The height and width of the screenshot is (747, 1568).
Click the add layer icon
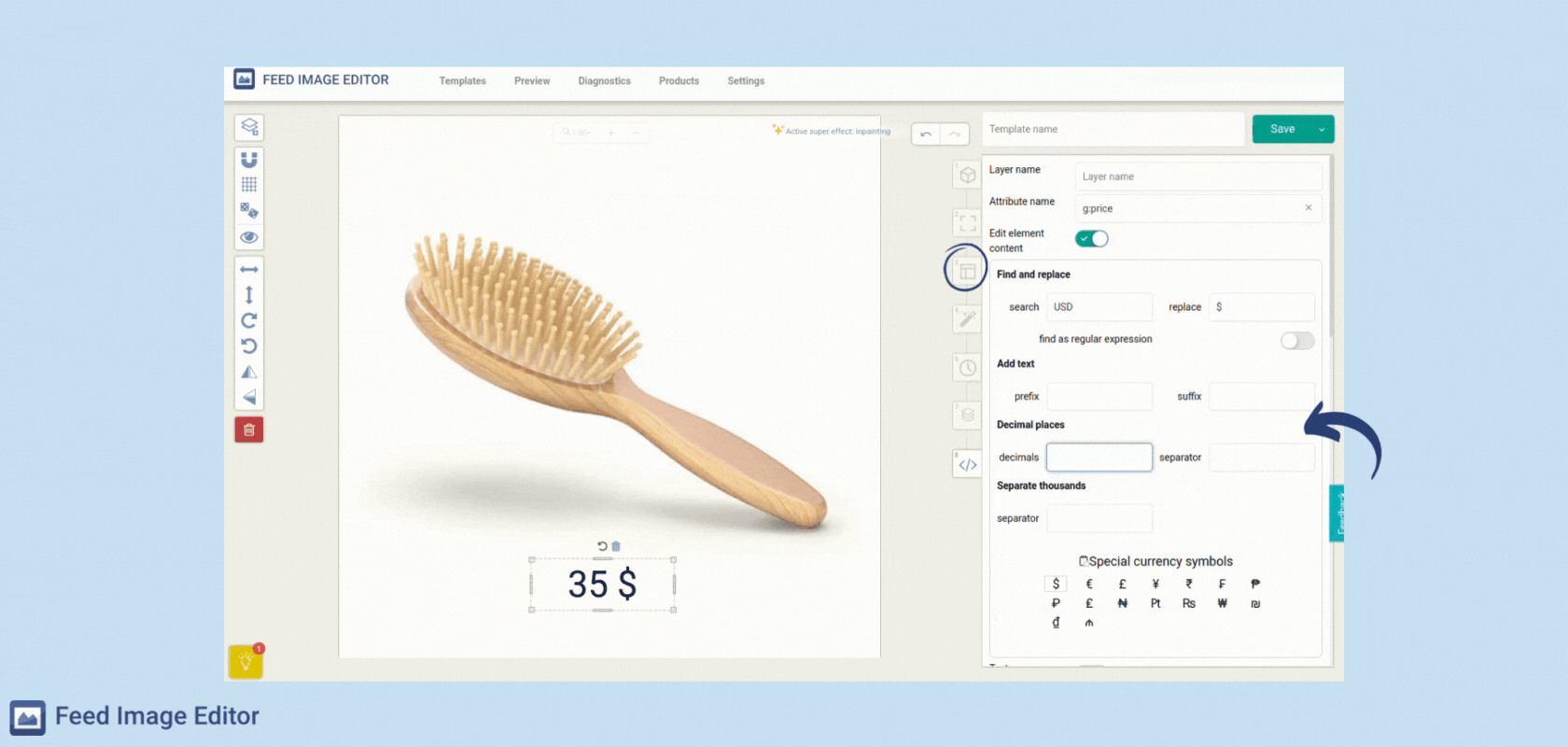pos(248,127)
